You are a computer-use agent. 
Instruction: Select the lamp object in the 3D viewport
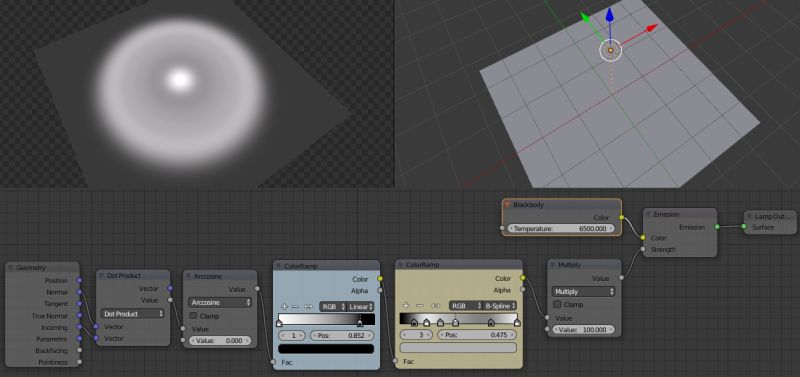pyautogui.click(x=610, y=51)
